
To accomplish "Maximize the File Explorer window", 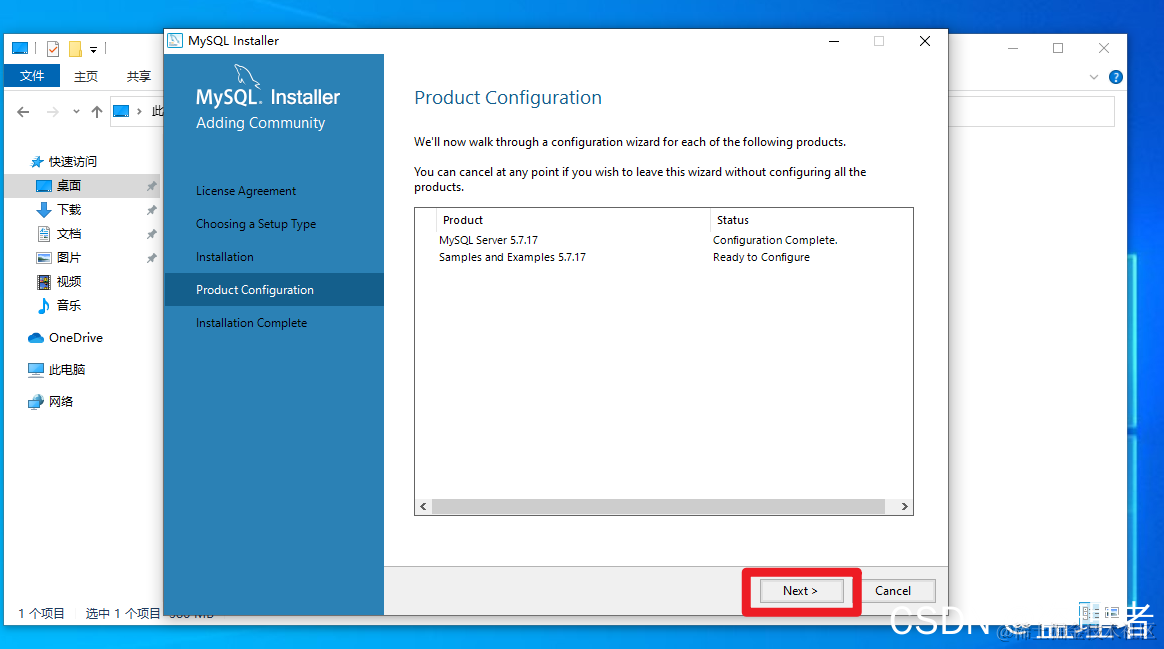I will tap(1058, 48).
